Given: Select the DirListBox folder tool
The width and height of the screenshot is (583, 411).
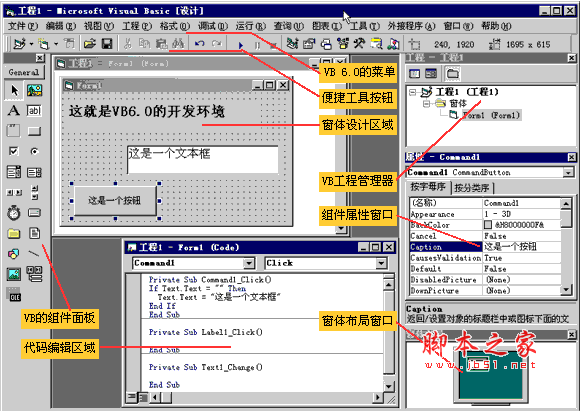Looking at the screenshot, I should tap(14, 234).
